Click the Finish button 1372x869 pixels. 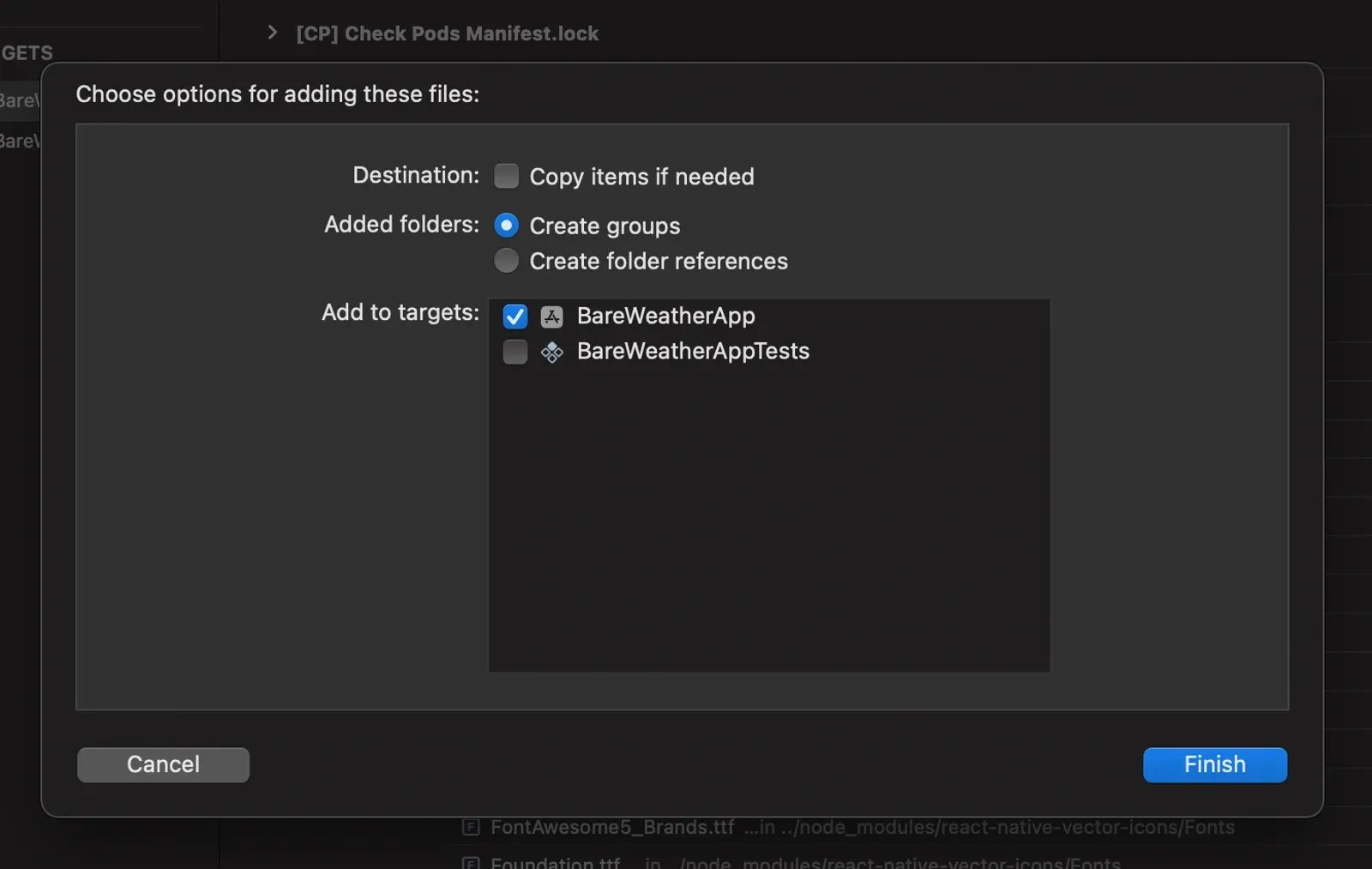click(x=1214, y=764)
